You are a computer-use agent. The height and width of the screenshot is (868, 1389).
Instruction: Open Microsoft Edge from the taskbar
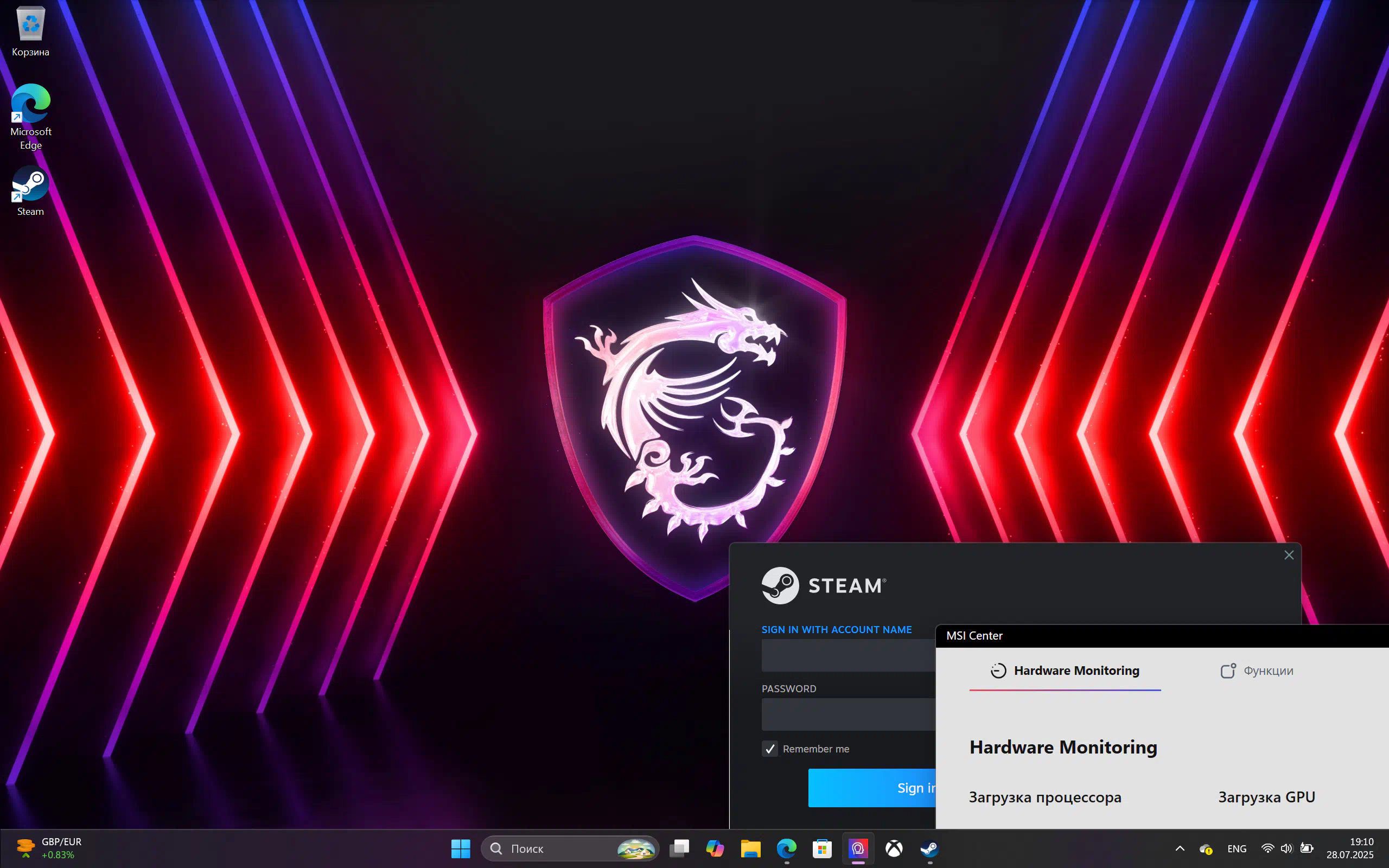pos(786,848)
